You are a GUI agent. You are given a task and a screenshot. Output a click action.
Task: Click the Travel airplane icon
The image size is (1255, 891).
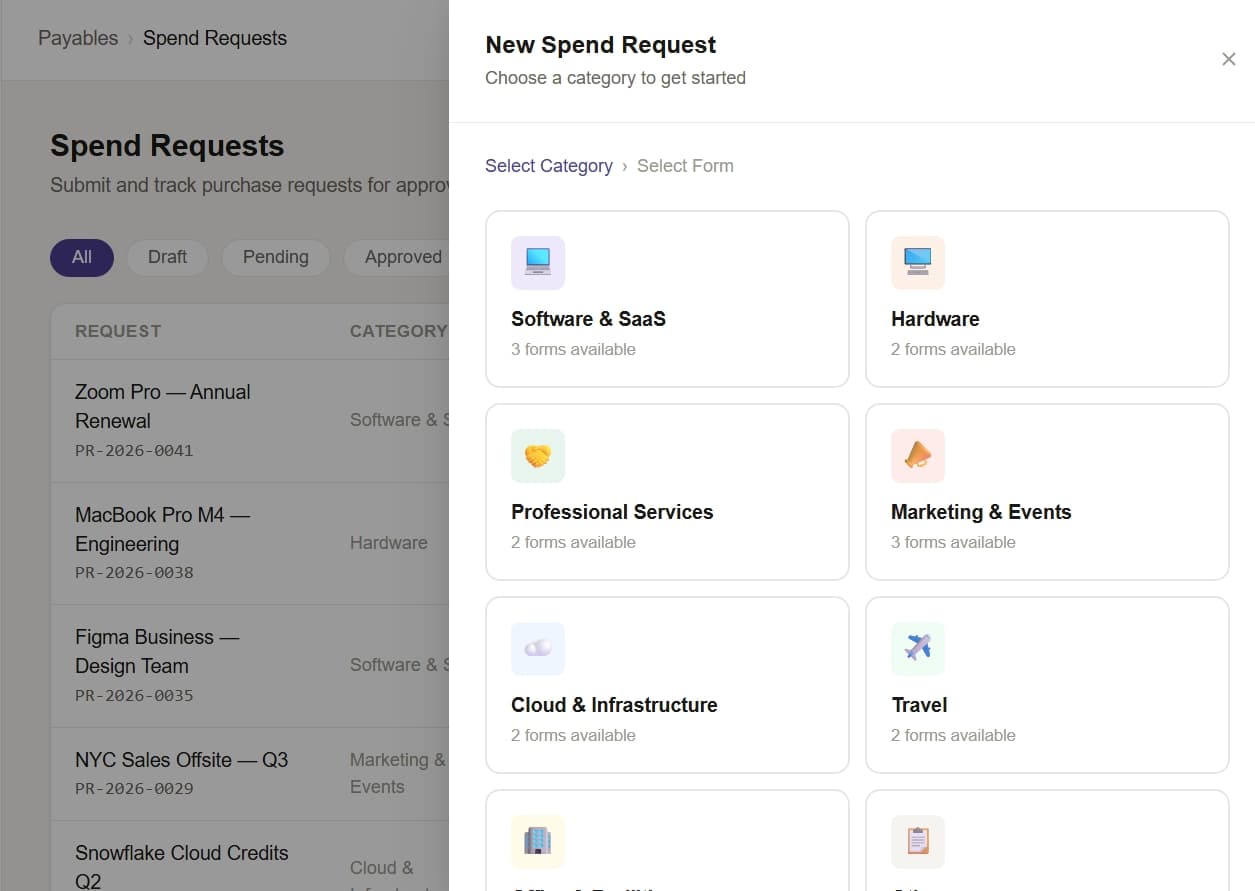tap(918, 649)
